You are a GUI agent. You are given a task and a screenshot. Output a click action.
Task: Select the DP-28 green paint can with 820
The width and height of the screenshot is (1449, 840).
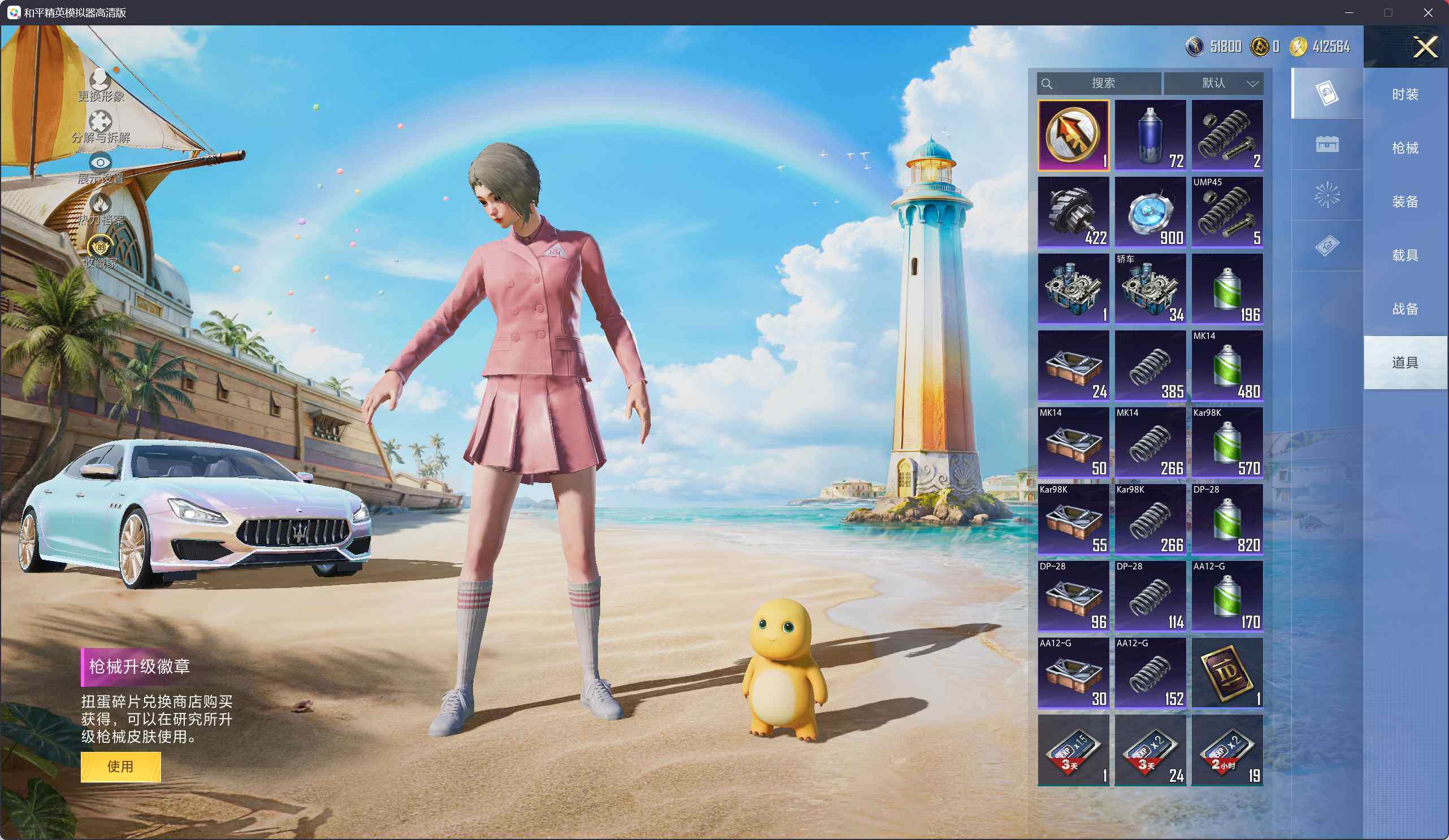tap(1227, 520)
